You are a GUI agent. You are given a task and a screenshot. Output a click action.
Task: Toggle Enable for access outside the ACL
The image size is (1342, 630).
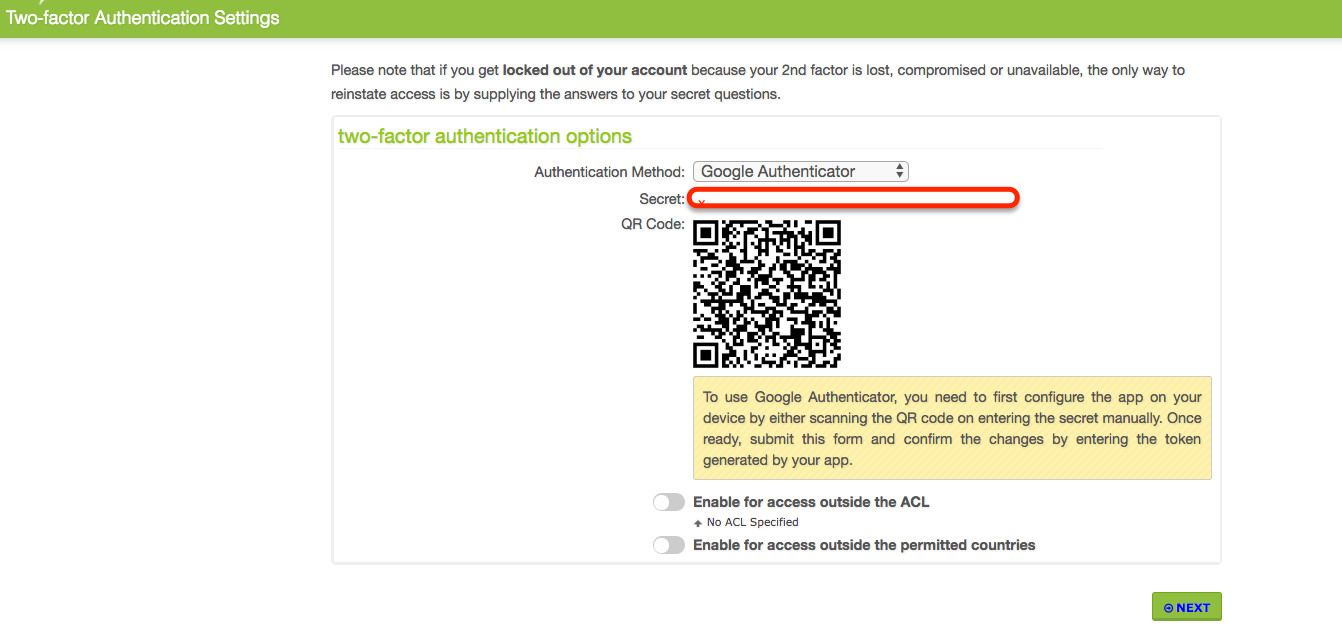pos(669,502)
